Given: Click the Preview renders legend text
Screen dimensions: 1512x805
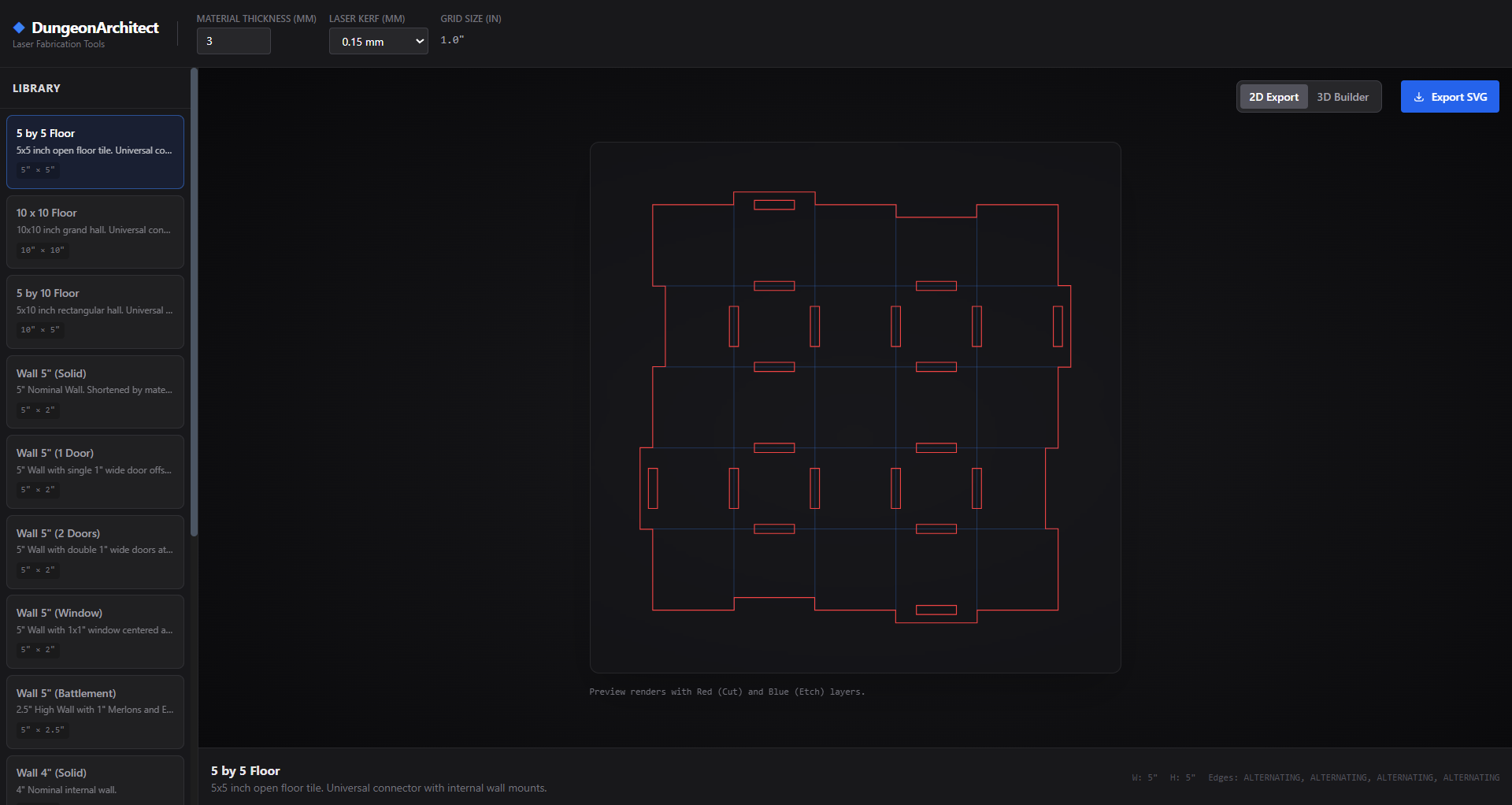Looking at the screenshot, I should coord(727,692).
